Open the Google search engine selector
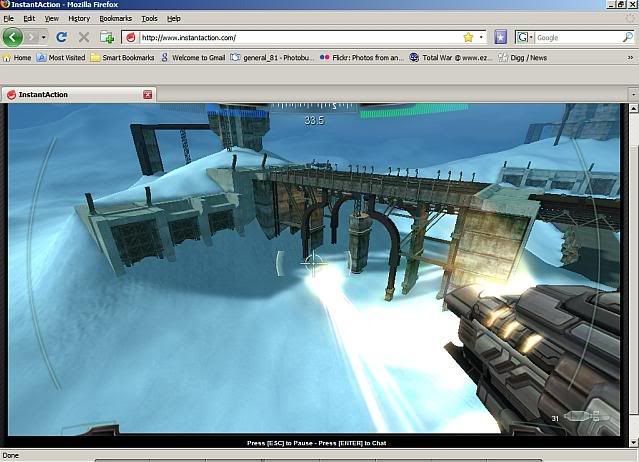Screen dimensions: 639x462 click(525, 37)
